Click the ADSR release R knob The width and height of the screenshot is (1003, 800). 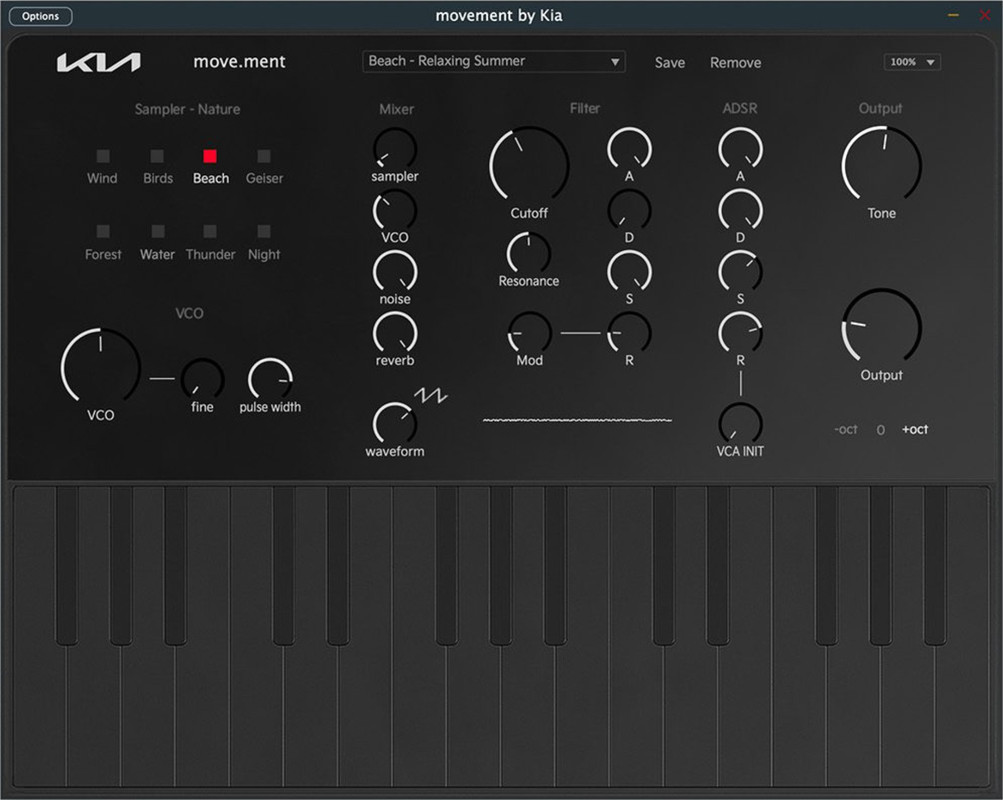(740, 333)
